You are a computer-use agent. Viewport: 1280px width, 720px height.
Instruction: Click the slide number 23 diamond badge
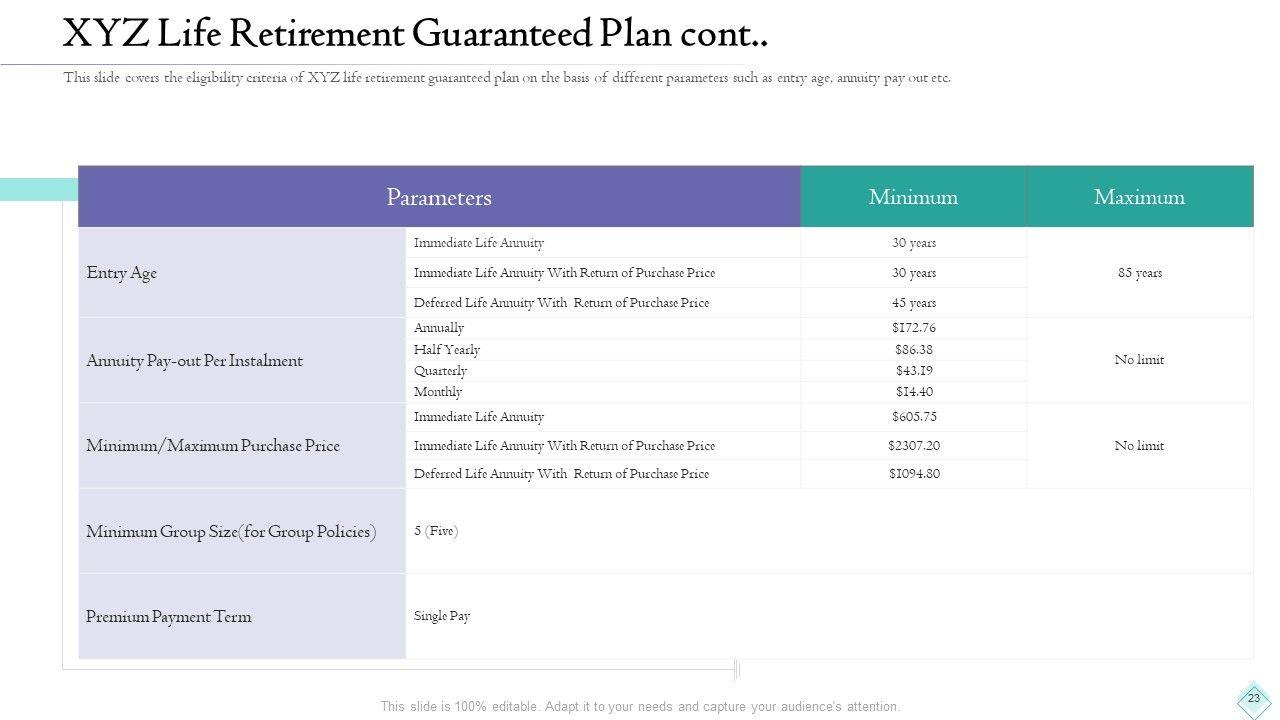(x=1253, y=699)
